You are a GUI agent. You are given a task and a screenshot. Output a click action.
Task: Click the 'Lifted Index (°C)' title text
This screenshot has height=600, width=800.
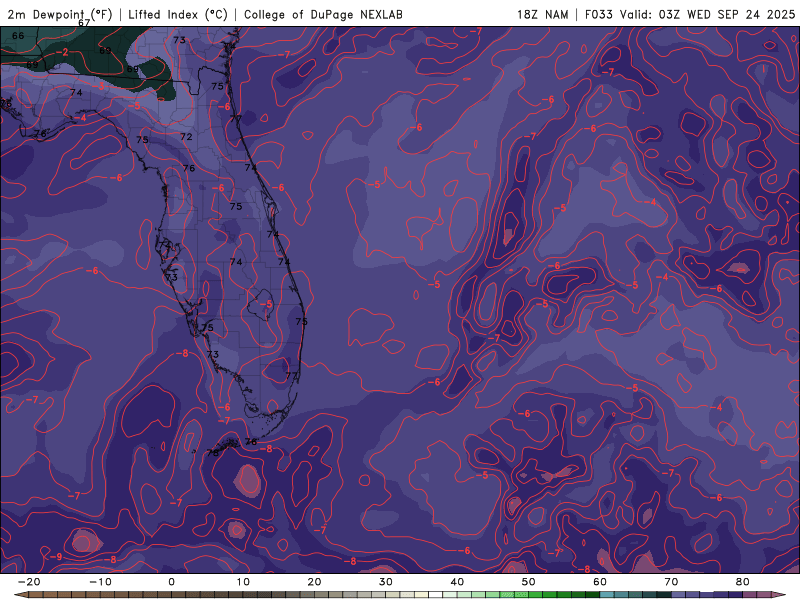point(178,14)
